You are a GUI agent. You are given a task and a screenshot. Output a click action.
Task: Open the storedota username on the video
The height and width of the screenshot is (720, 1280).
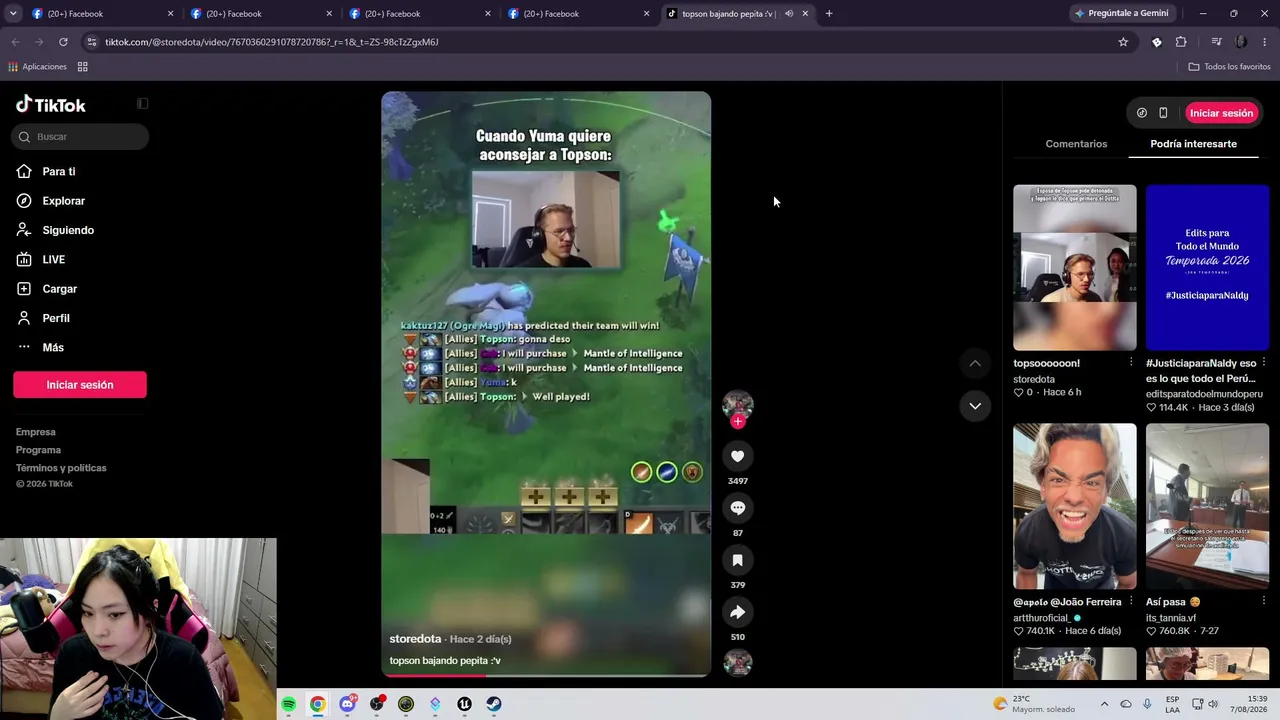[415, 639]
